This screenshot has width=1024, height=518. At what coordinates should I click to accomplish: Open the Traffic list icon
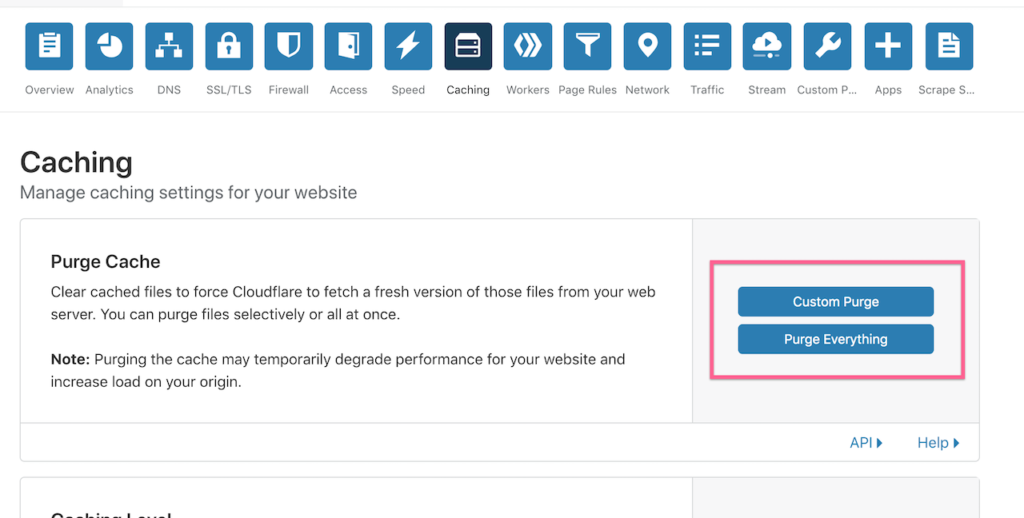(x=707, y=46)
